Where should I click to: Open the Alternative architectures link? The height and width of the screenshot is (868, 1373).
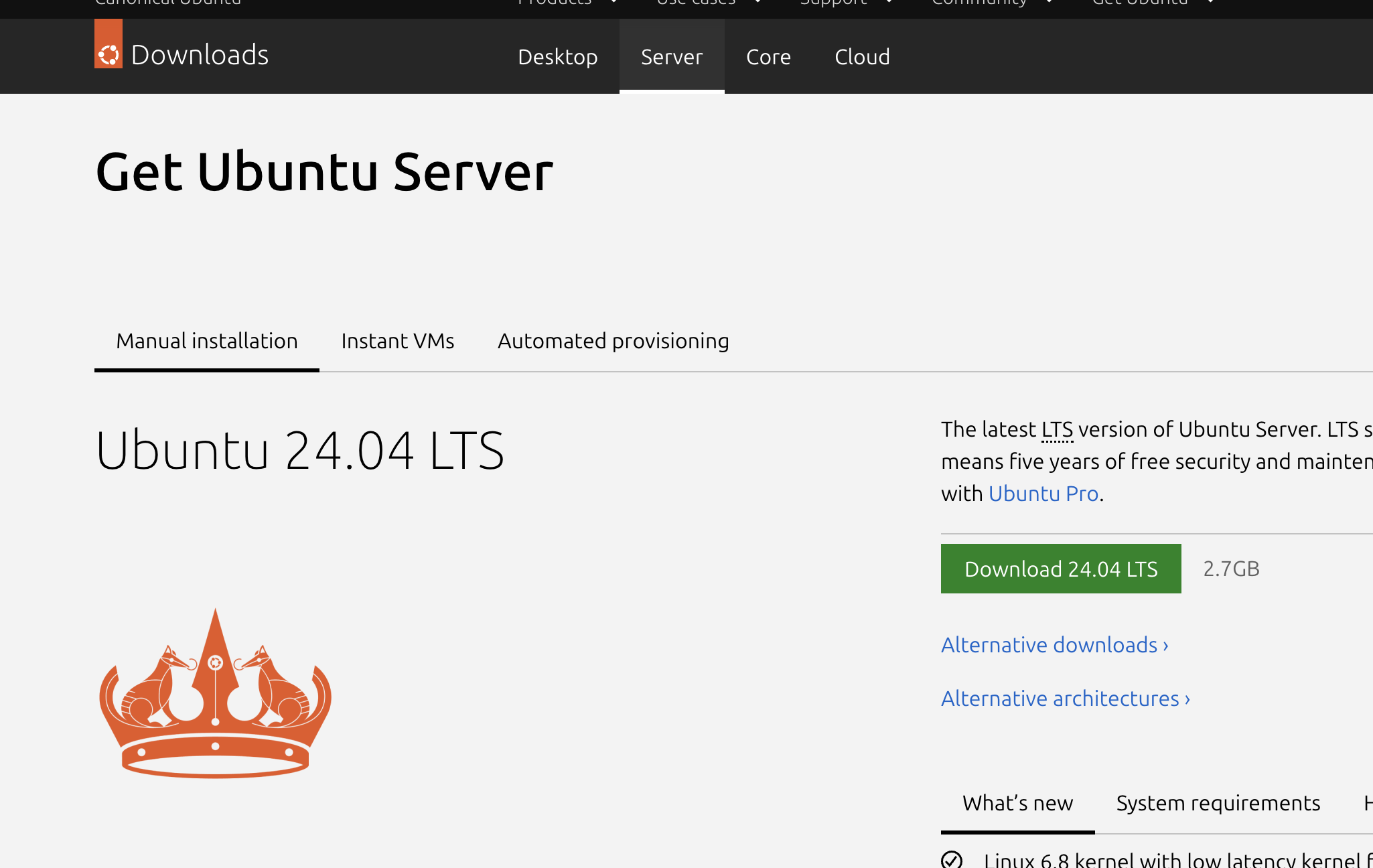1066,699
